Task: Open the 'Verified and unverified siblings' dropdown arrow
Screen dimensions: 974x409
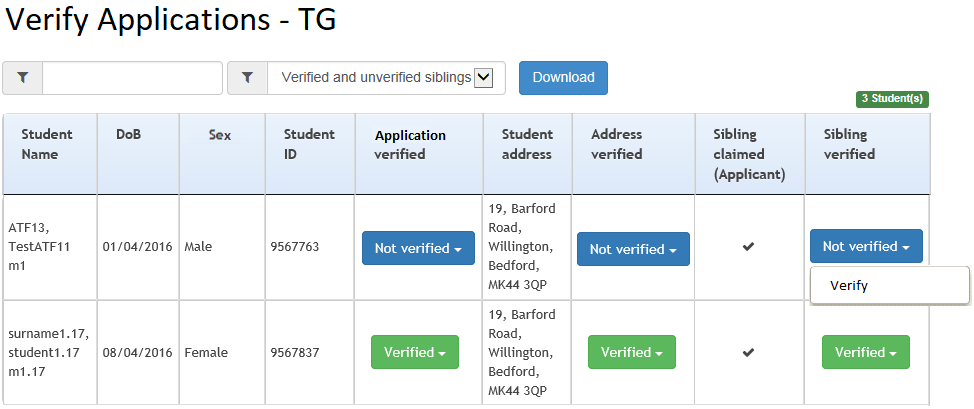Action: pyautogui.click(x=483, y=78)
